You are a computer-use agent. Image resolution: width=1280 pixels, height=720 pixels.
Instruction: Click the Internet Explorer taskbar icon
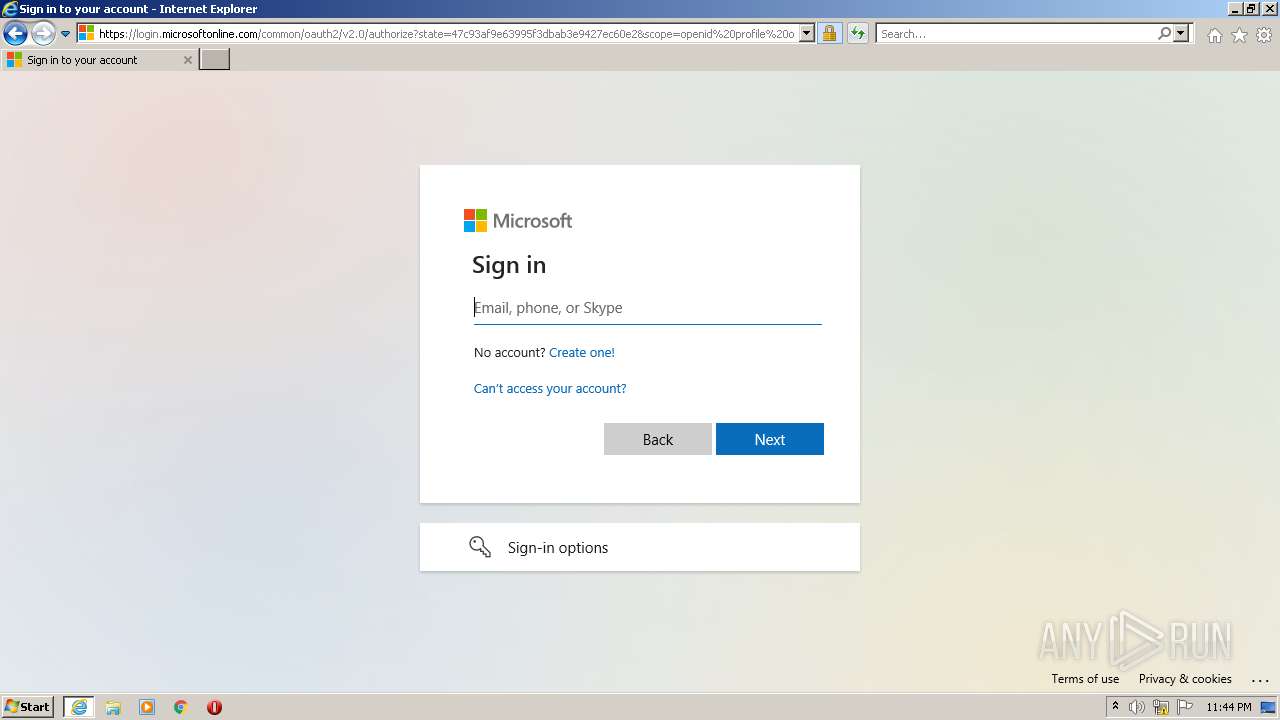(79, 707)
